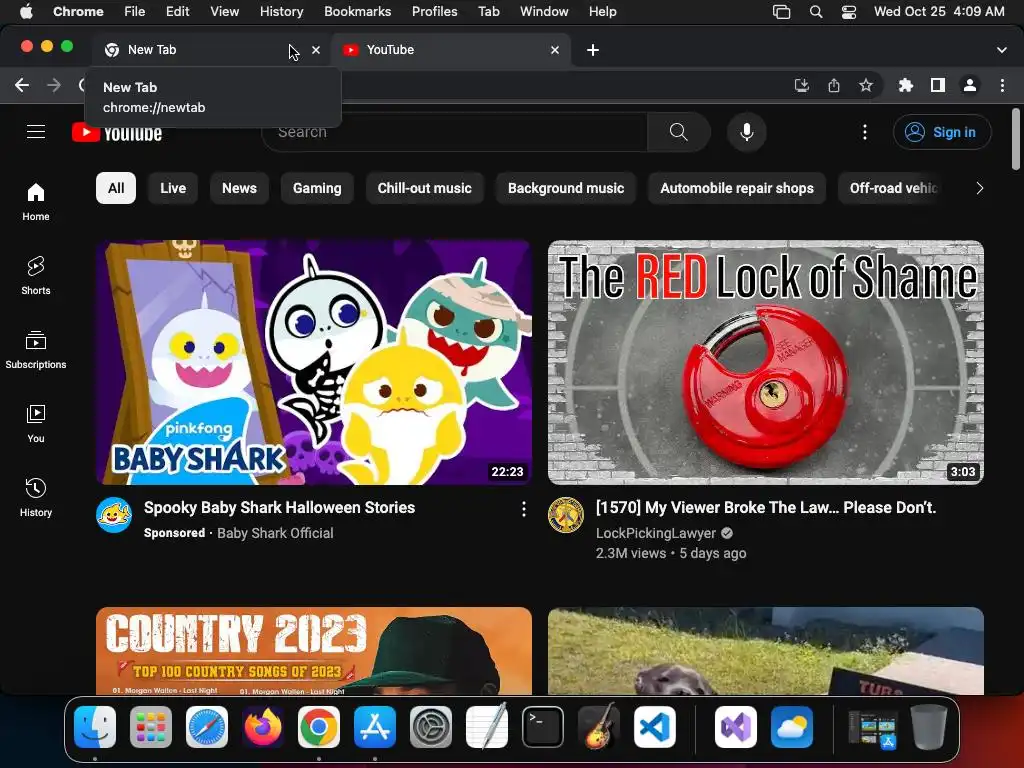Select the Chill-out music chip
The height and width of the screenshot is (768, 1024).
[x=424, y=188]
